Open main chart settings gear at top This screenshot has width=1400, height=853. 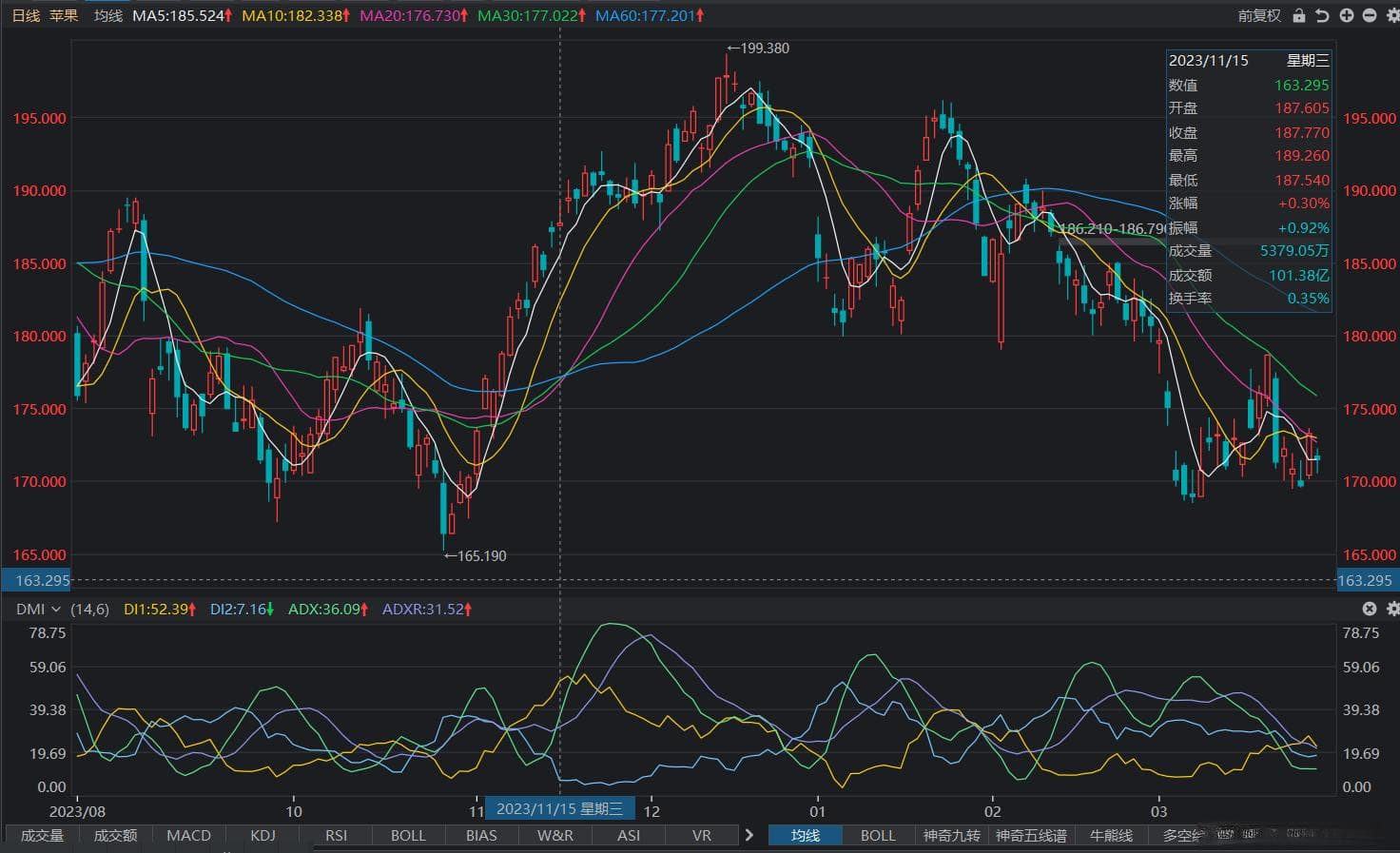coord(1391,16)
